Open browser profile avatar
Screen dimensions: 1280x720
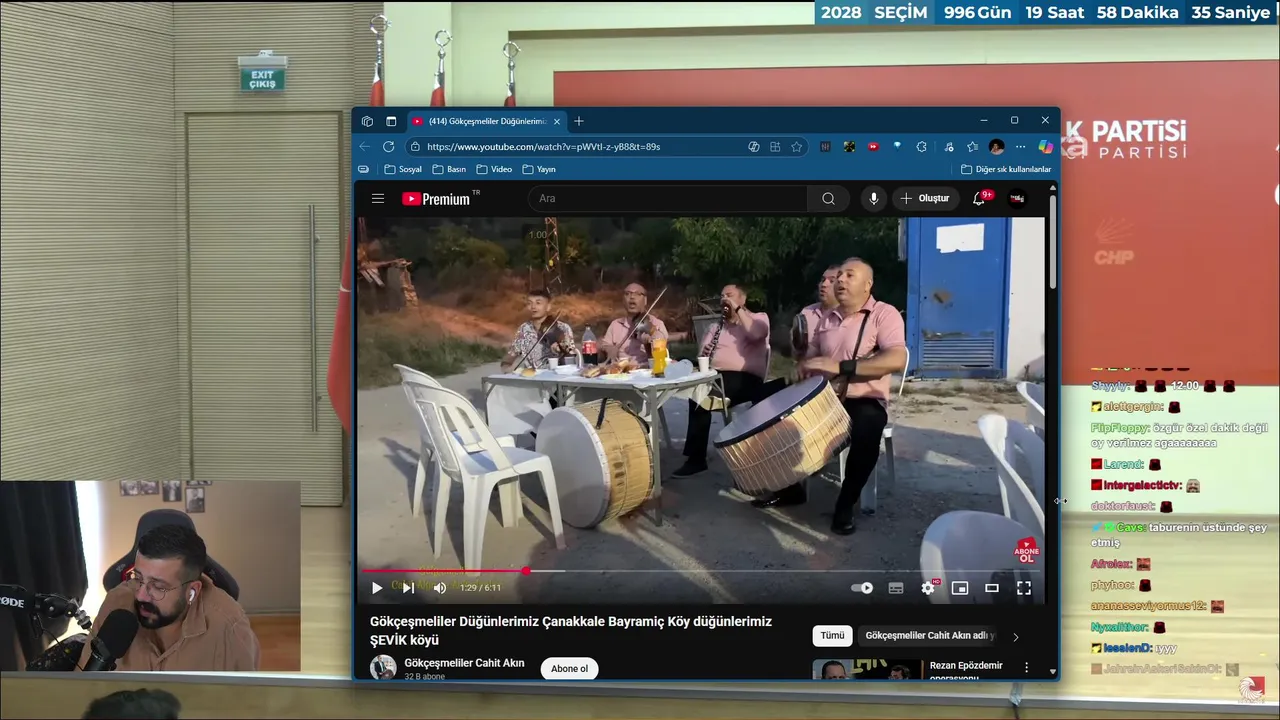pos(996,146)
